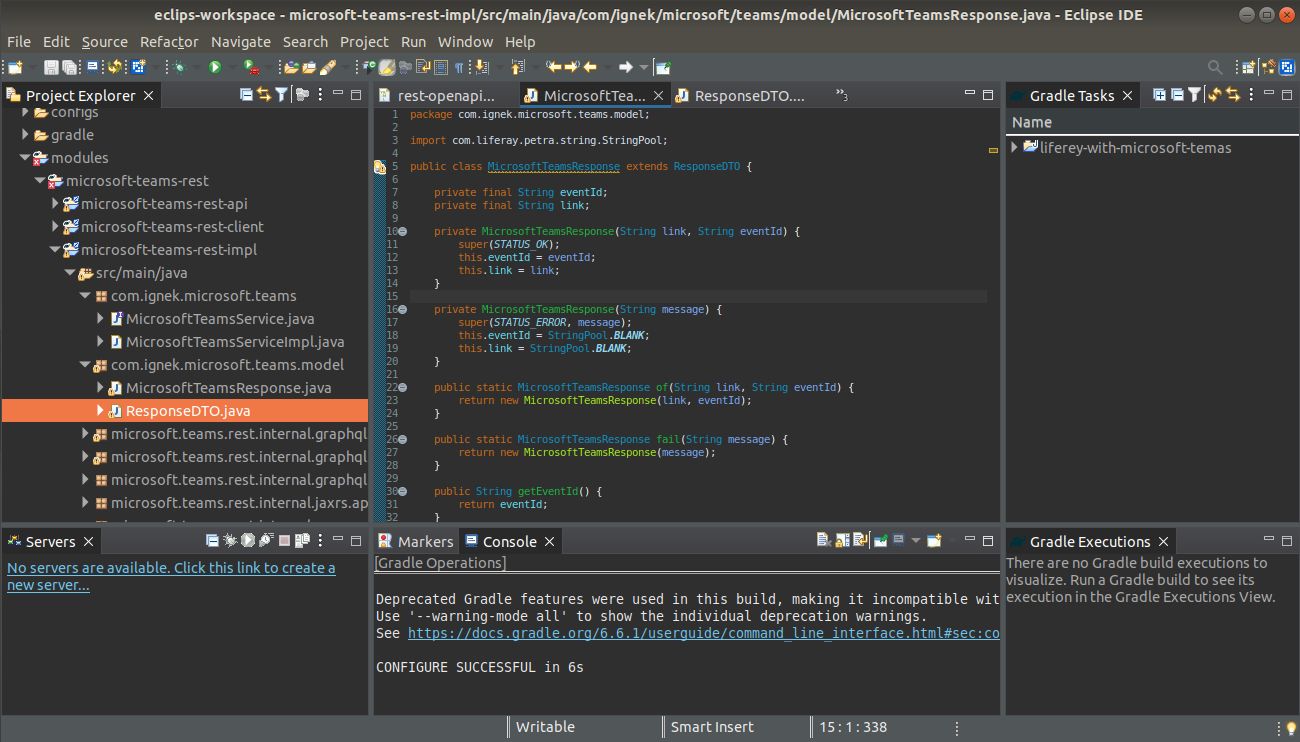Close the Console tab

[x=549, y=542]
